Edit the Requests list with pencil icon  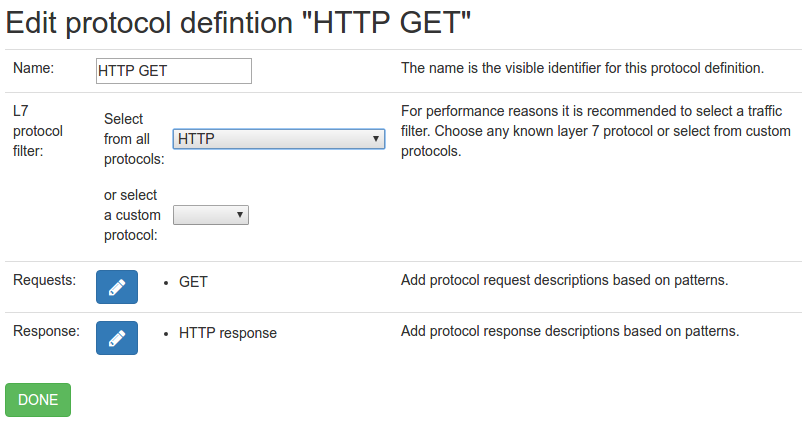117,287
